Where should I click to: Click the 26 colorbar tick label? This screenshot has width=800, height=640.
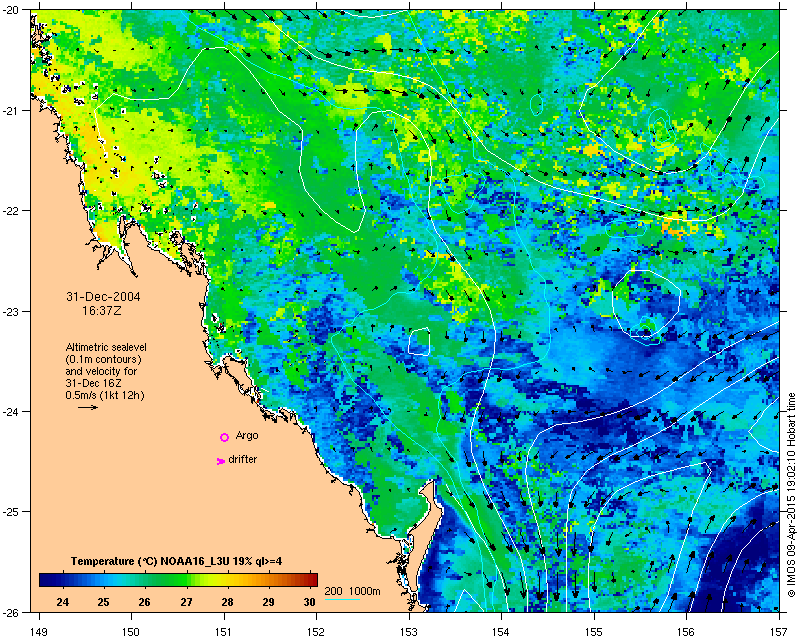(x=144, y=602)
